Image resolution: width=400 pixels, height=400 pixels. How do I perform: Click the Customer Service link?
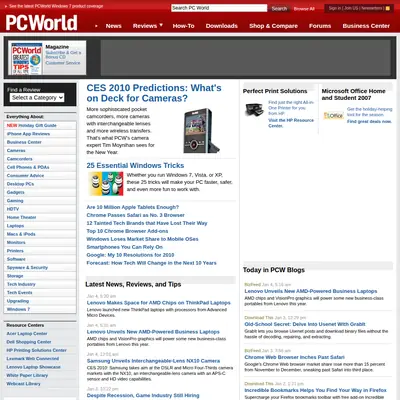[63, 63]
